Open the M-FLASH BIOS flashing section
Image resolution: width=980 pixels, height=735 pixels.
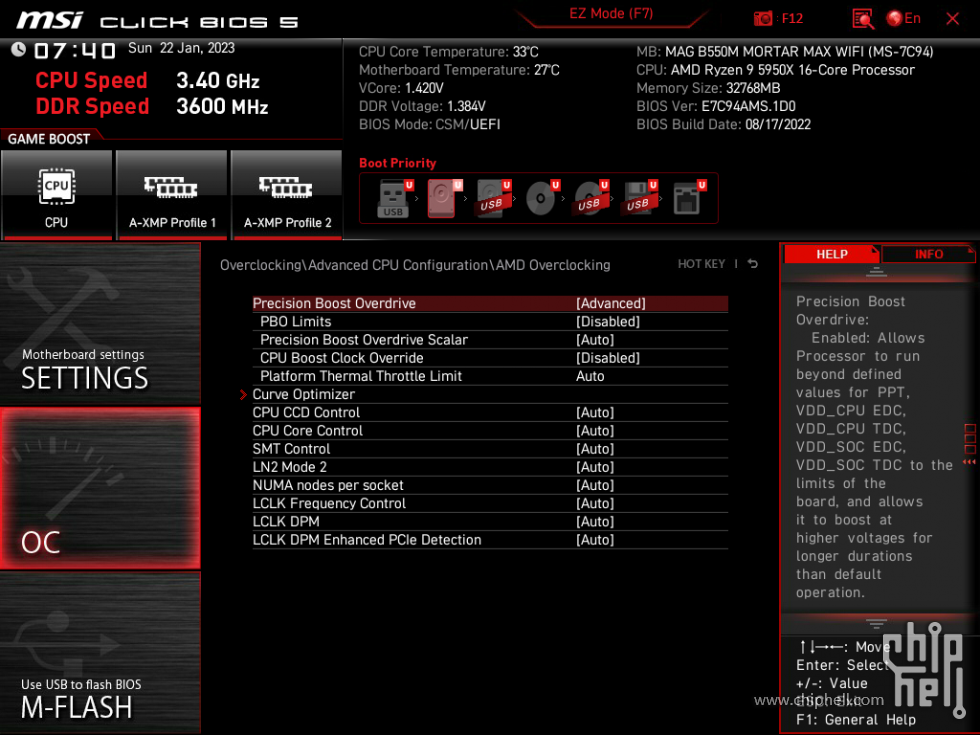[100, 653]
